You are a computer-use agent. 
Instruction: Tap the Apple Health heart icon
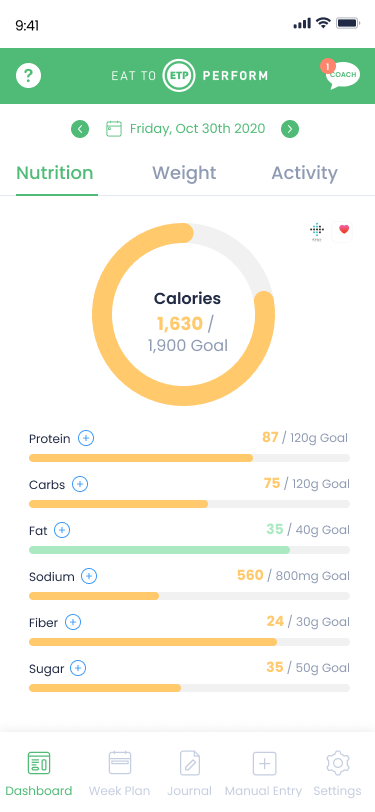342,231
